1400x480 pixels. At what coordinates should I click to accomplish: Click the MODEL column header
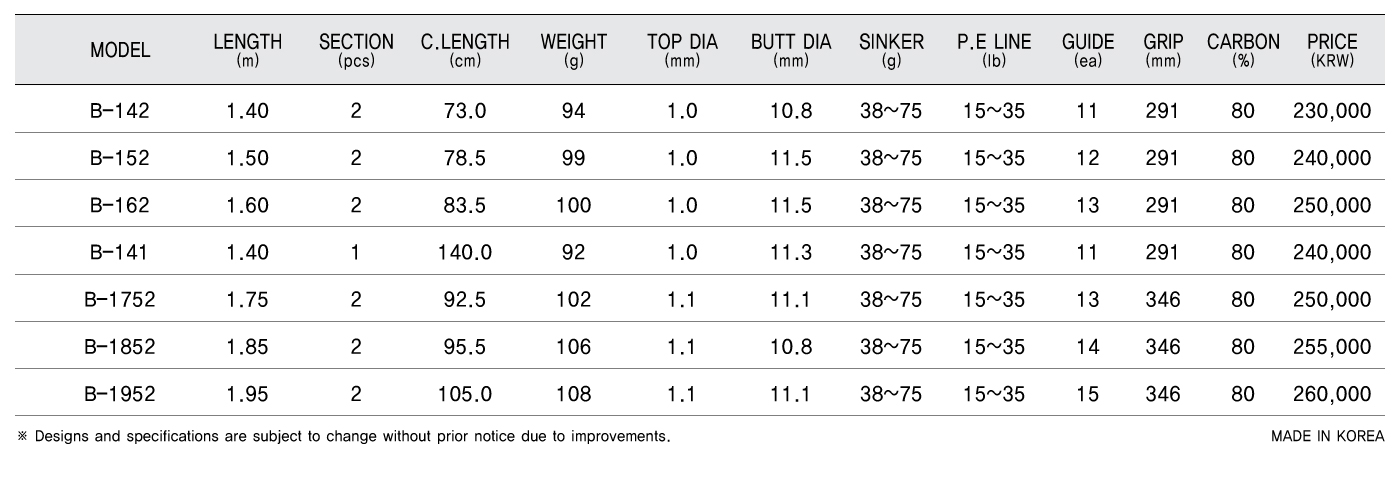(x=120, y=51)
